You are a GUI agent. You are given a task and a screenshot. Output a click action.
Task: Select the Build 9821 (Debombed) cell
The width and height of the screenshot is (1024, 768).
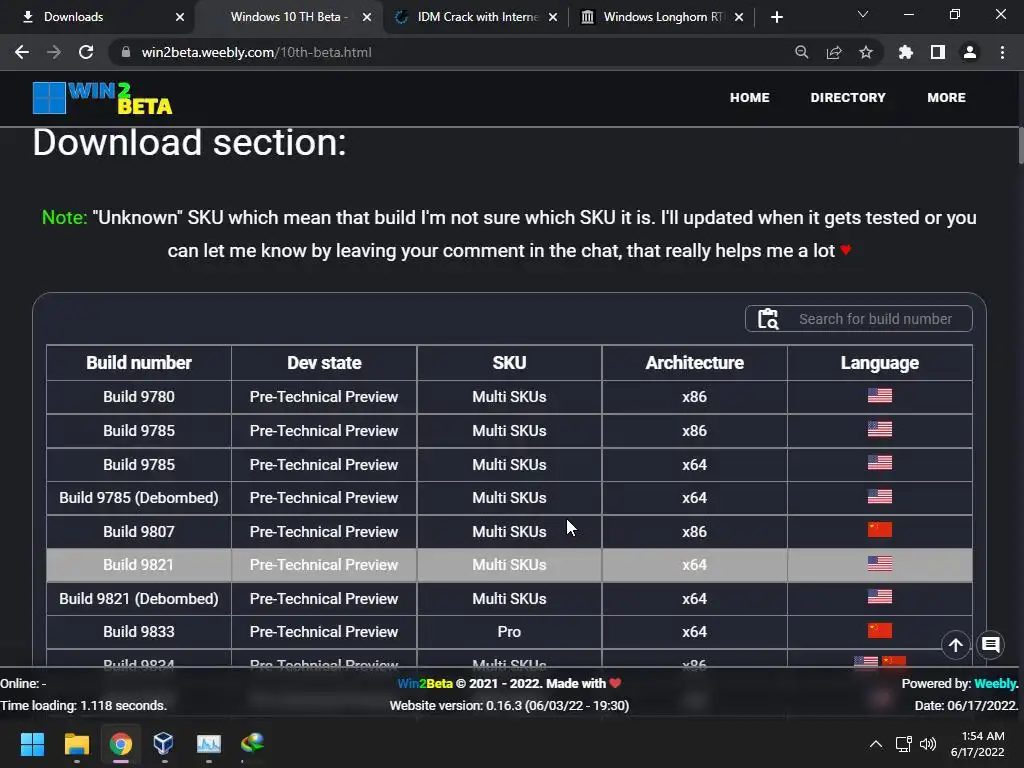point(138,598)
